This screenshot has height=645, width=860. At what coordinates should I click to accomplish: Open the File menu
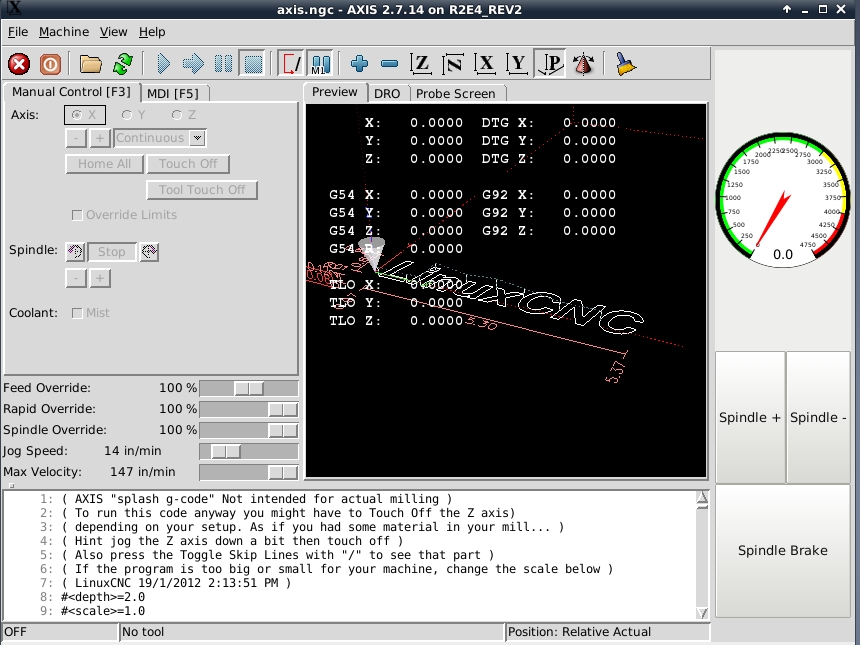(18, 32)
